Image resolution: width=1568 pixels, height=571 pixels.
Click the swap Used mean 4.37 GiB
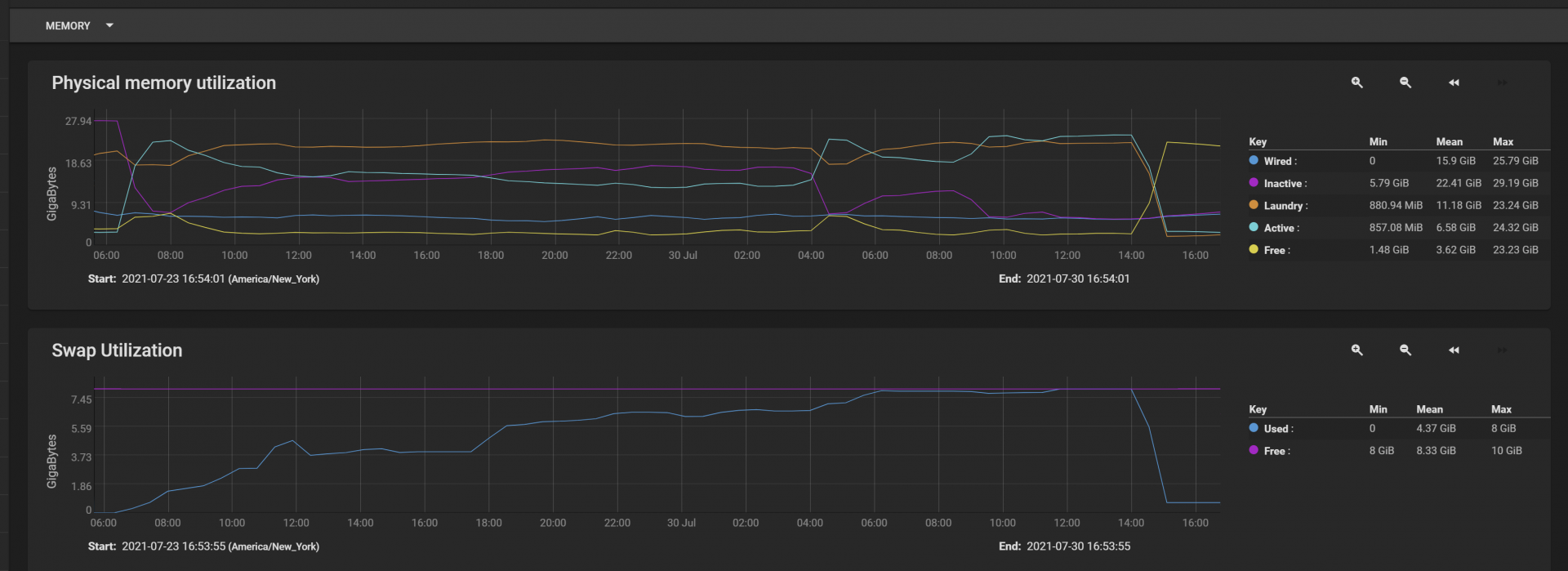1436,428
